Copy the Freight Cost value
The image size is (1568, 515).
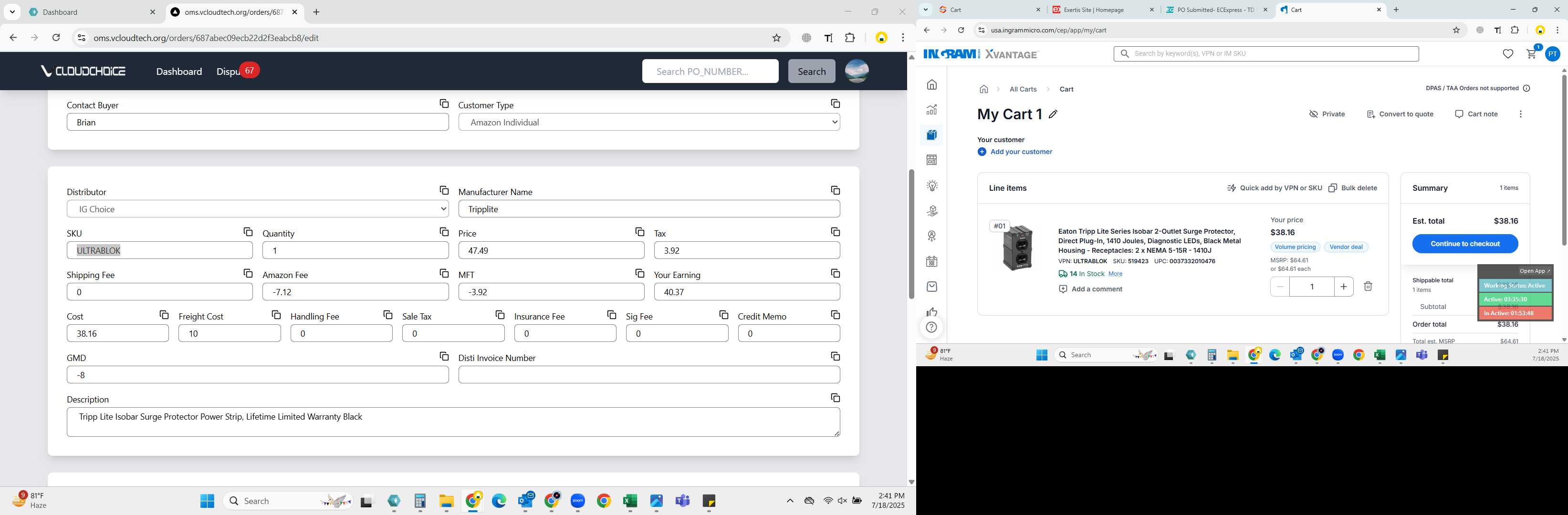(276, 315)
